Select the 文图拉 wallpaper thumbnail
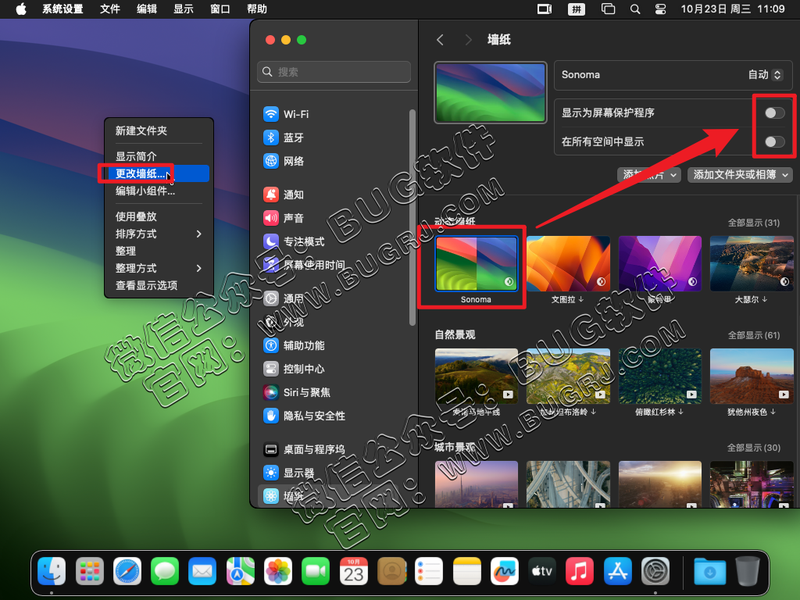Viewport: 800px width, 600px height. click(x=568, y=264)
